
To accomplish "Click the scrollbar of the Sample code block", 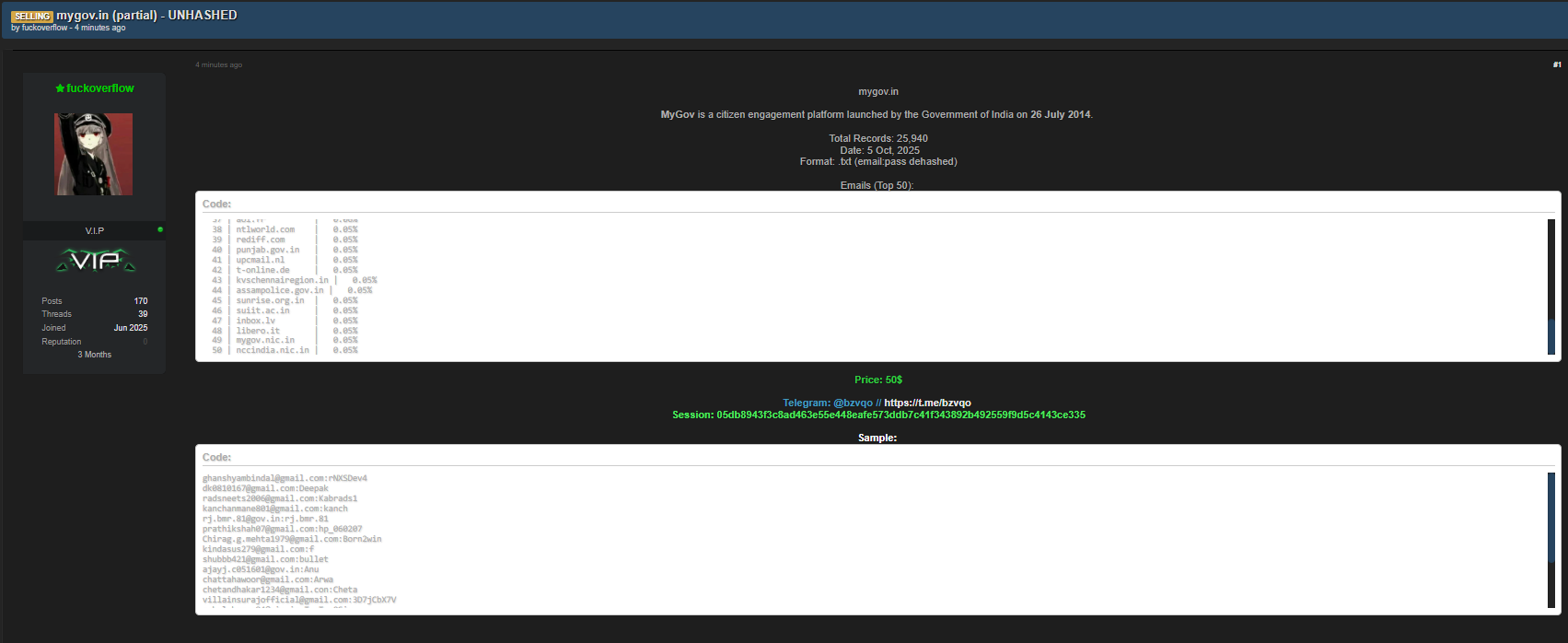I will pyautogui.click(x=1551, y=541).
